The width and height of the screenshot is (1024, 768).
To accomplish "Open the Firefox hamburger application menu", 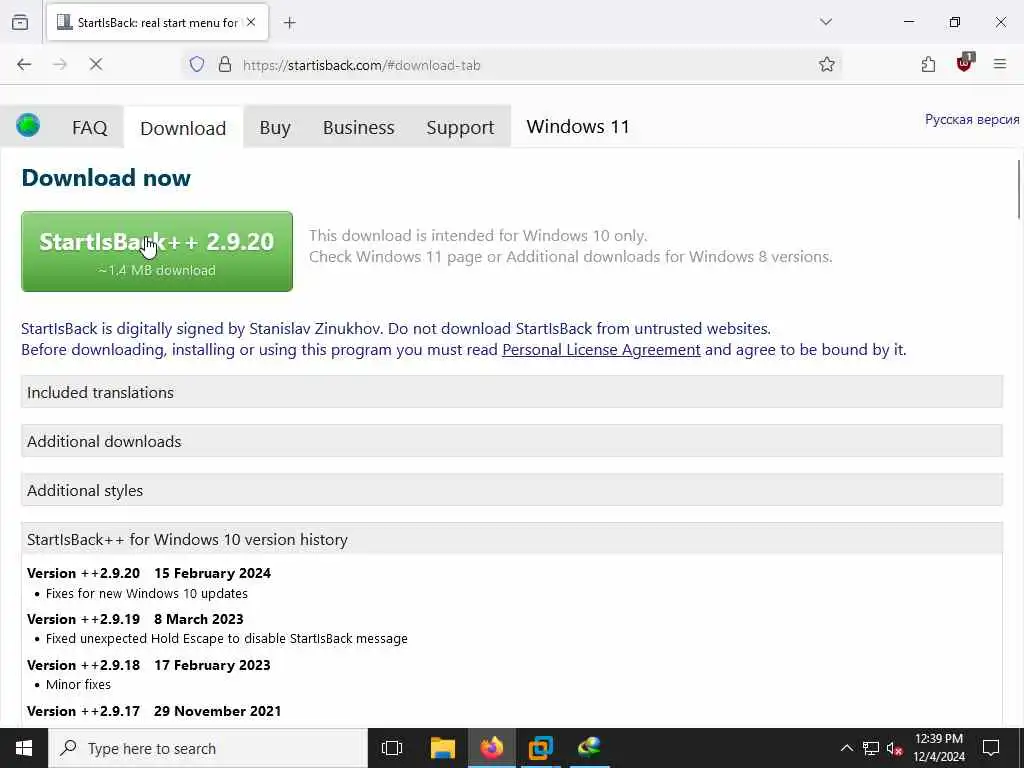I will (x=1000, y=64).
